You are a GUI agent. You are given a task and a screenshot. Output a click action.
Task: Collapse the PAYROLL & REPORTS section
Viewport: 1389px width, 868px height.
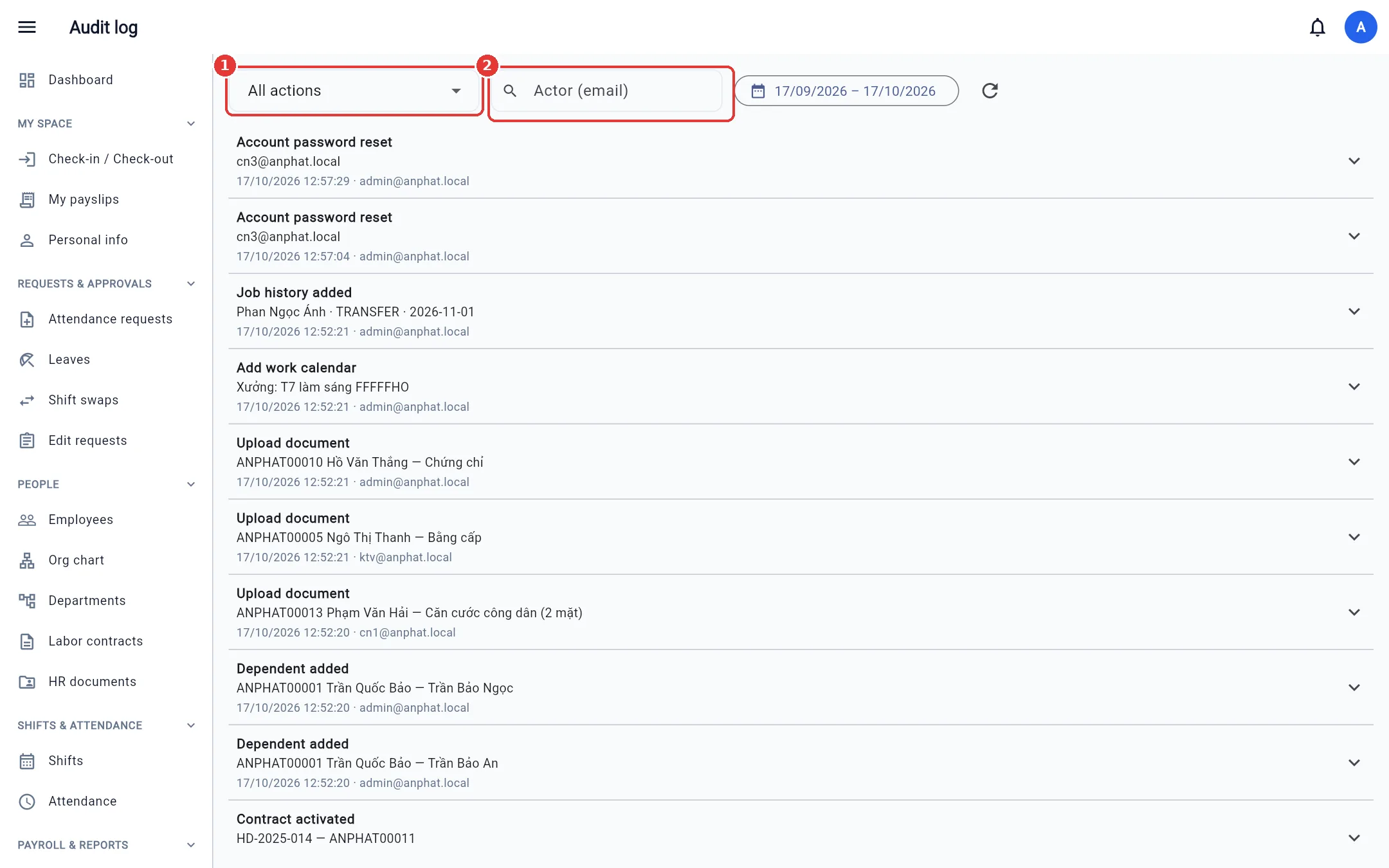191,845
